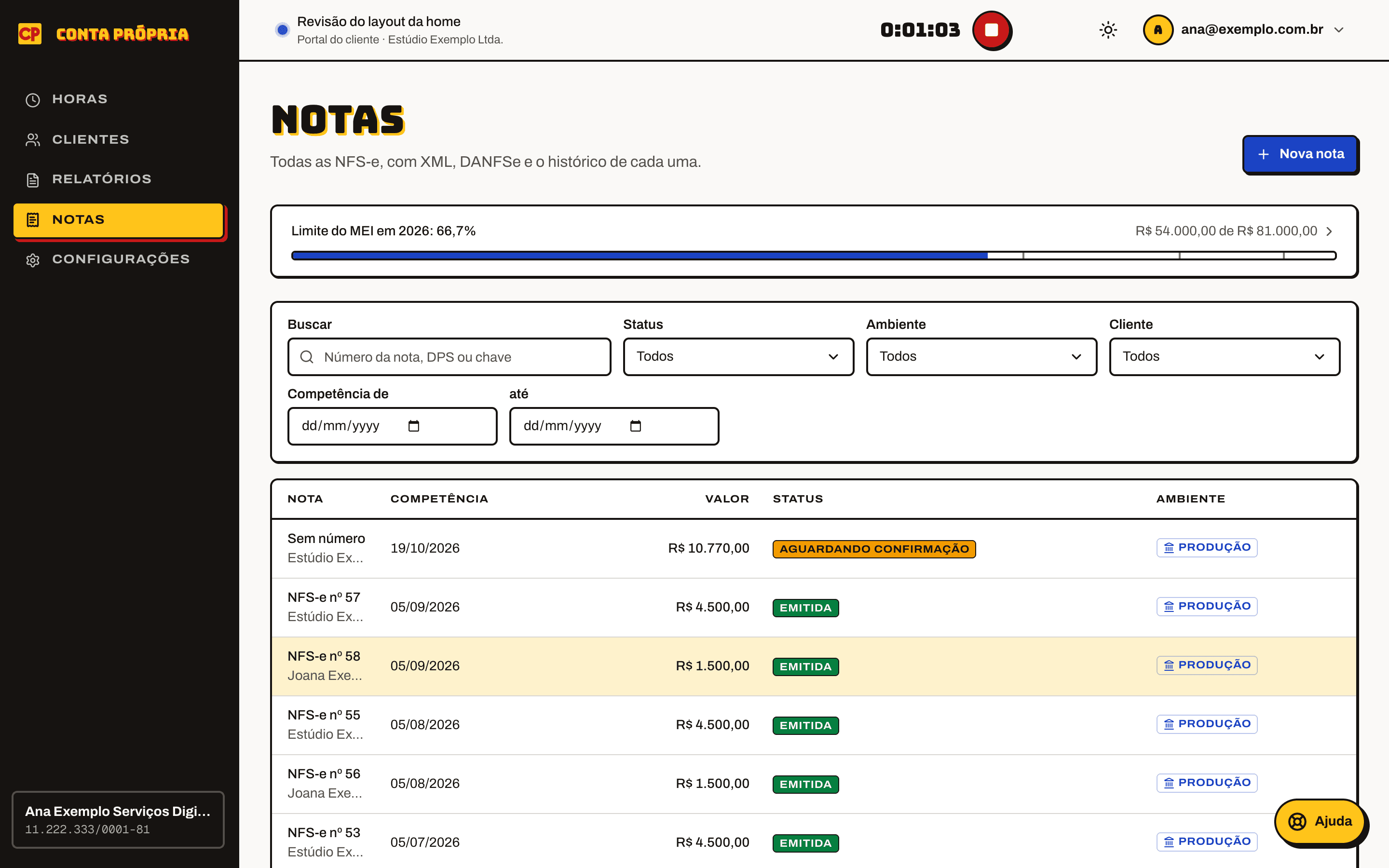Click Emitida badge for NFS-e nº 57

click(x=805, y=608)
